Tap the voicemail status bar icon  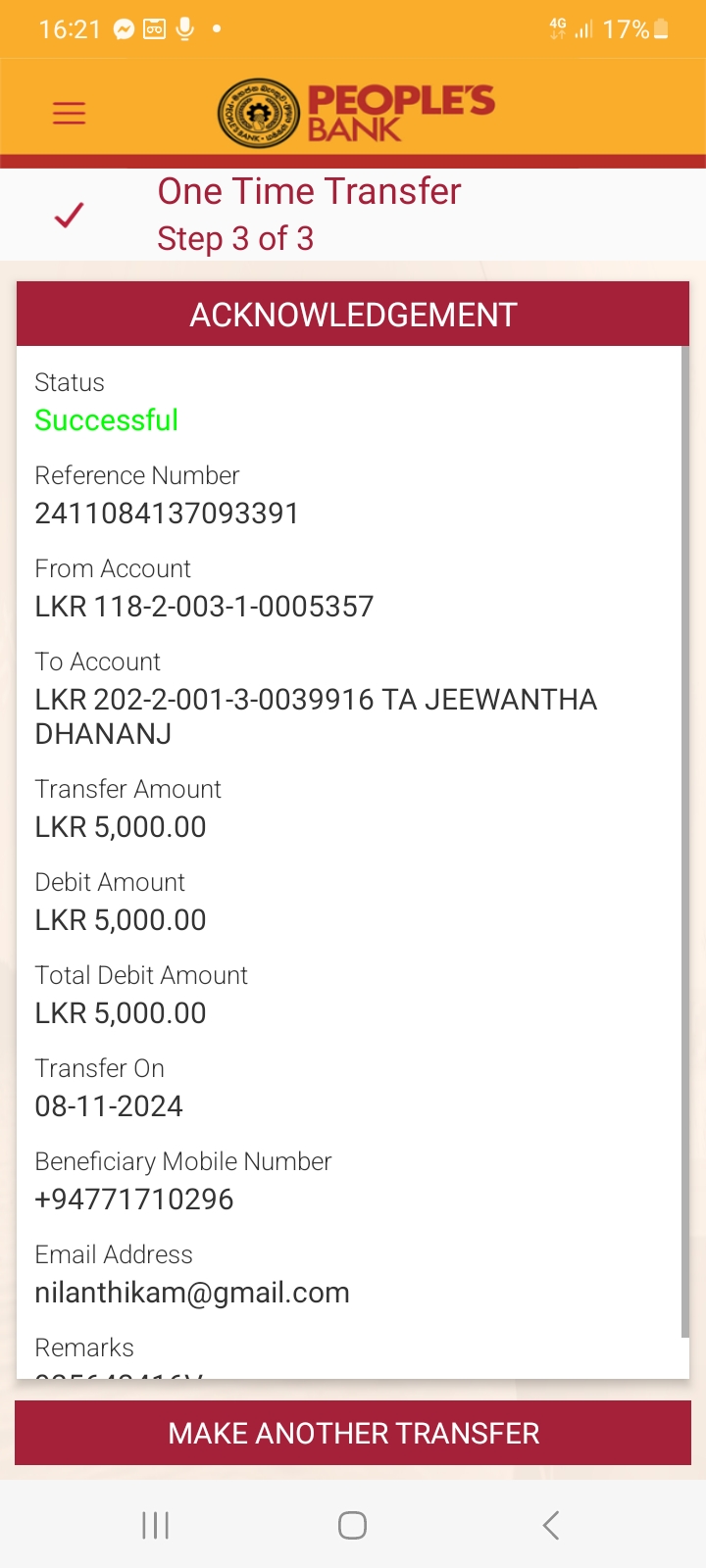tap(154, 29)
